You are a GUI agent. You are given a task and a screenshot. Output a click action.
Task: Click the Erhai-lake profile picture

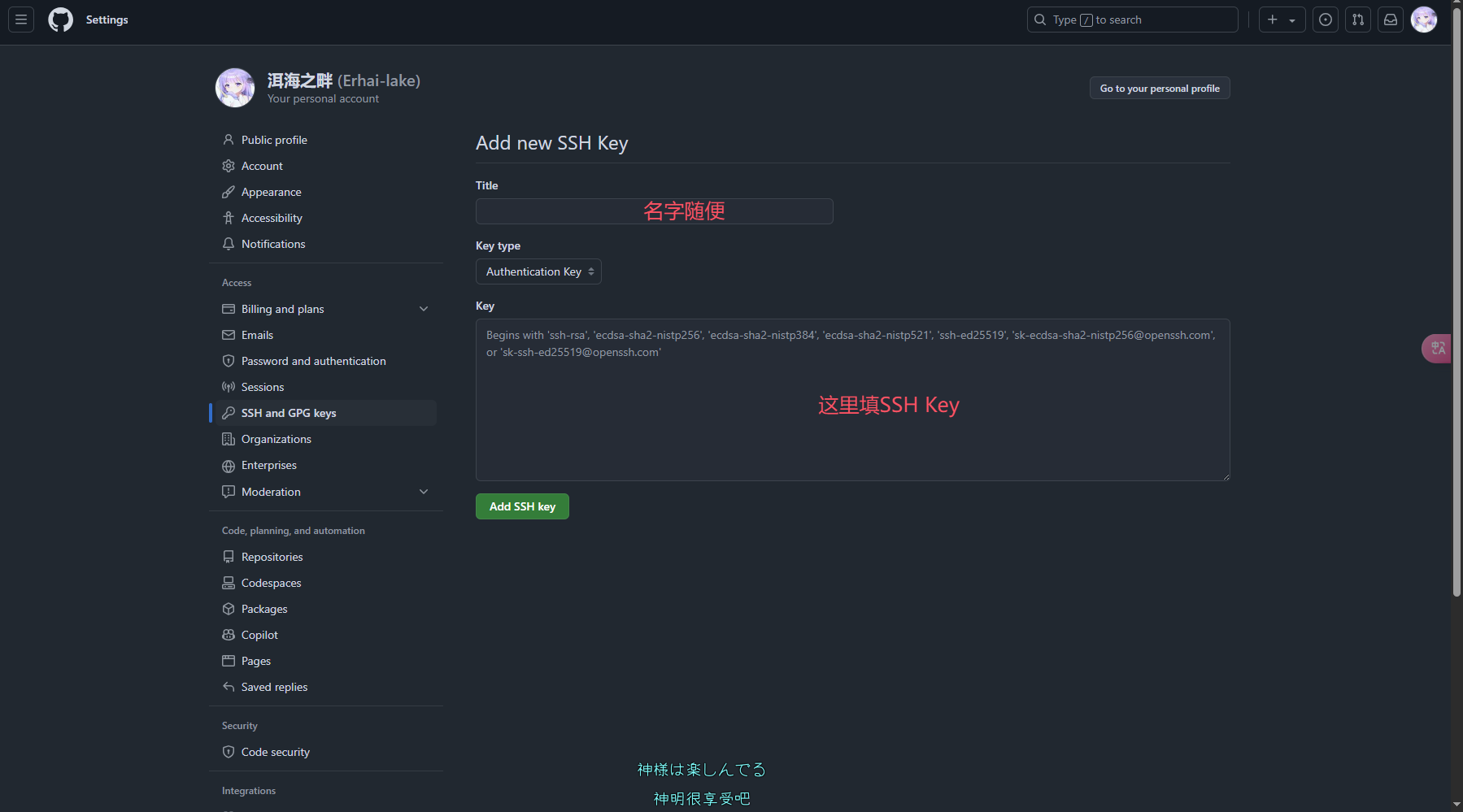pyautogui.click(x=235, y=88)
